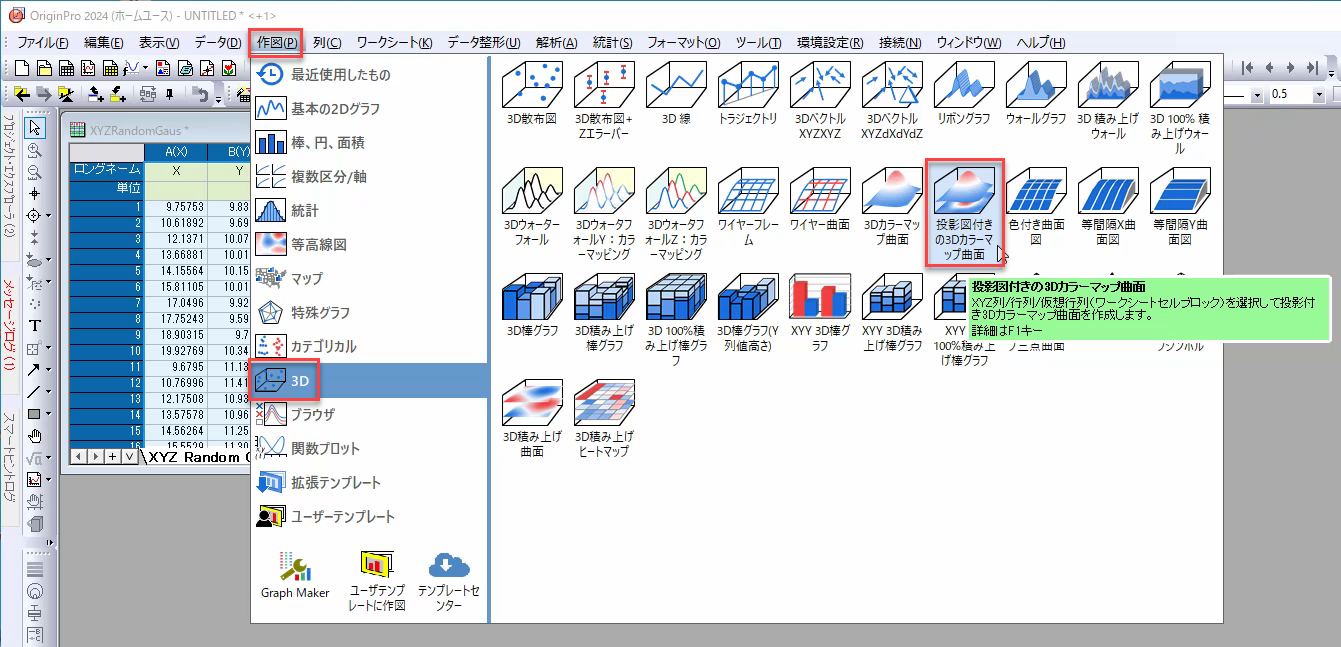1341x647 pixels.
Task: Choose the 3D棒グラフ plot
Action: point(532,306)
